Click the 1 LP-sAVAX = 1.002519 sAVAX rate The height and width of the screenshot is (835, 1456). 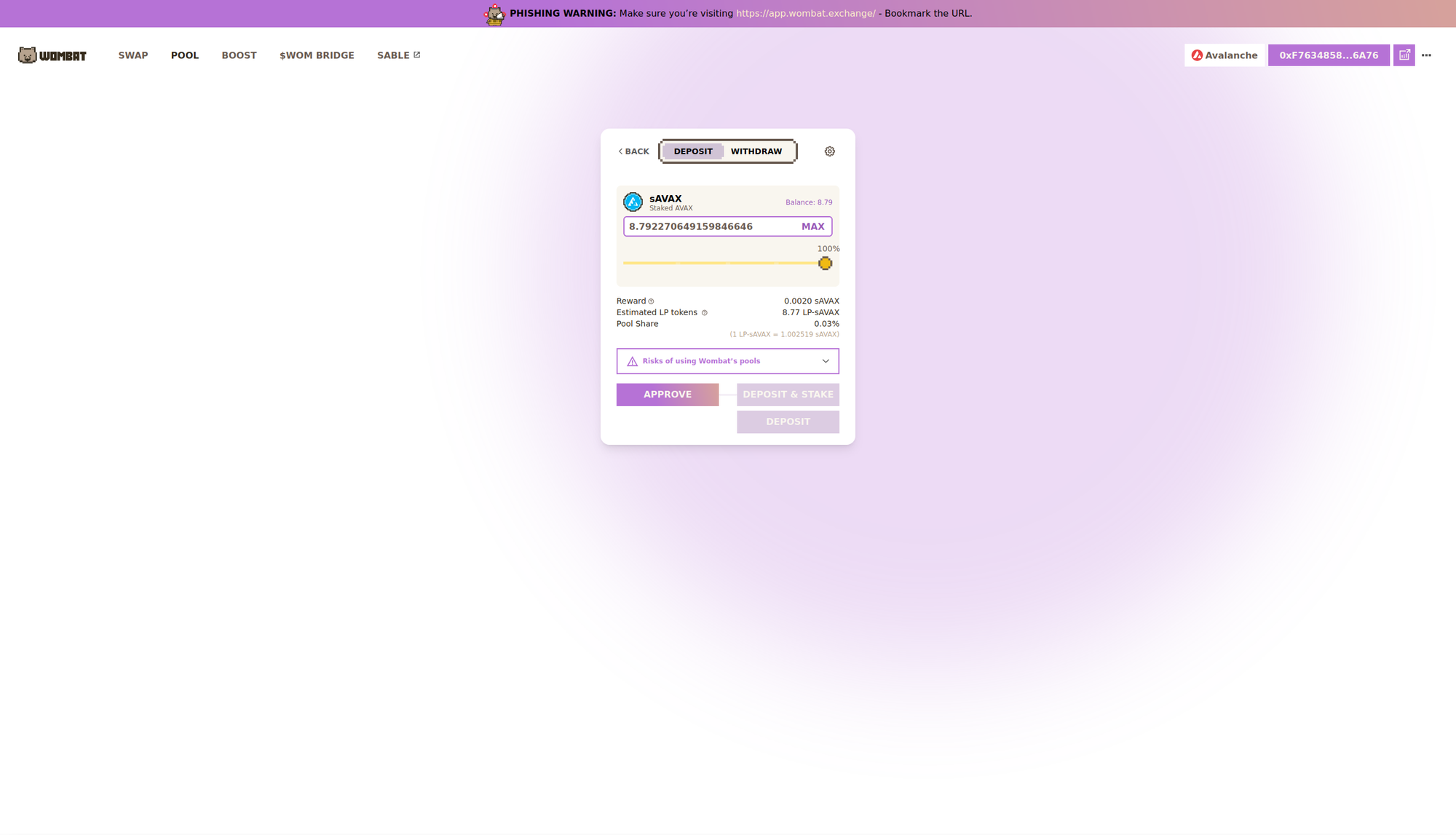(x=784, y=335)
